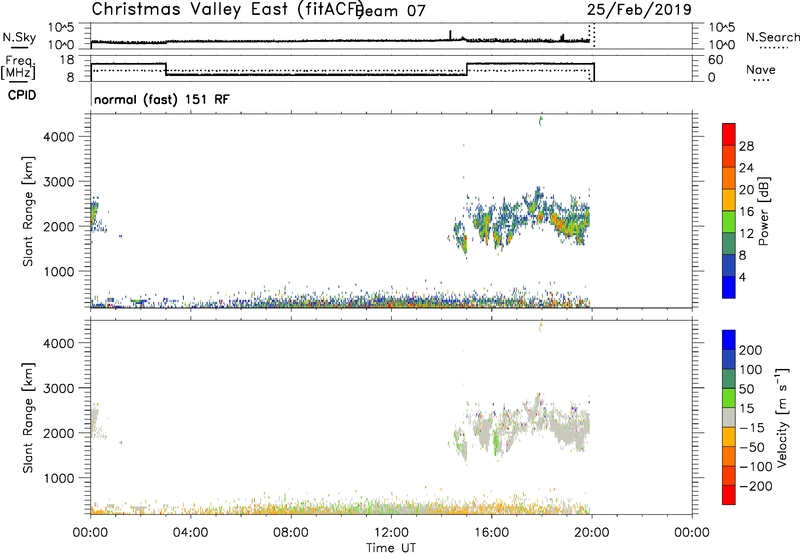Click the frequency step-down near 03:00
The width and height of the screenshot is (800, 554).
pyautogui.click(x=166, y=69)
